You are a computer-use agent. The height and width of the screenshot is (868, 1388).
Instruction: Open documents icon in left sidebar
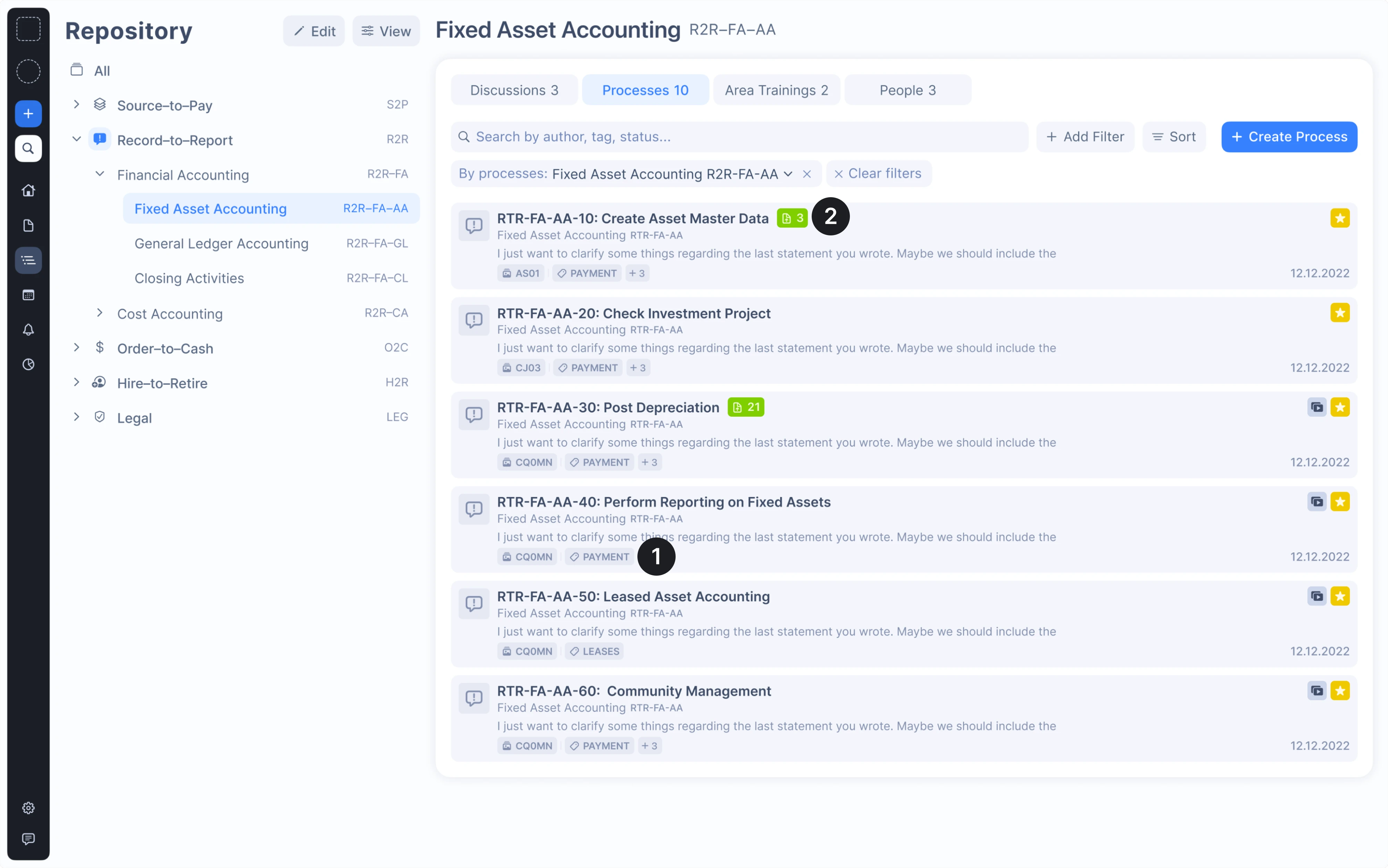click(28, 226)
